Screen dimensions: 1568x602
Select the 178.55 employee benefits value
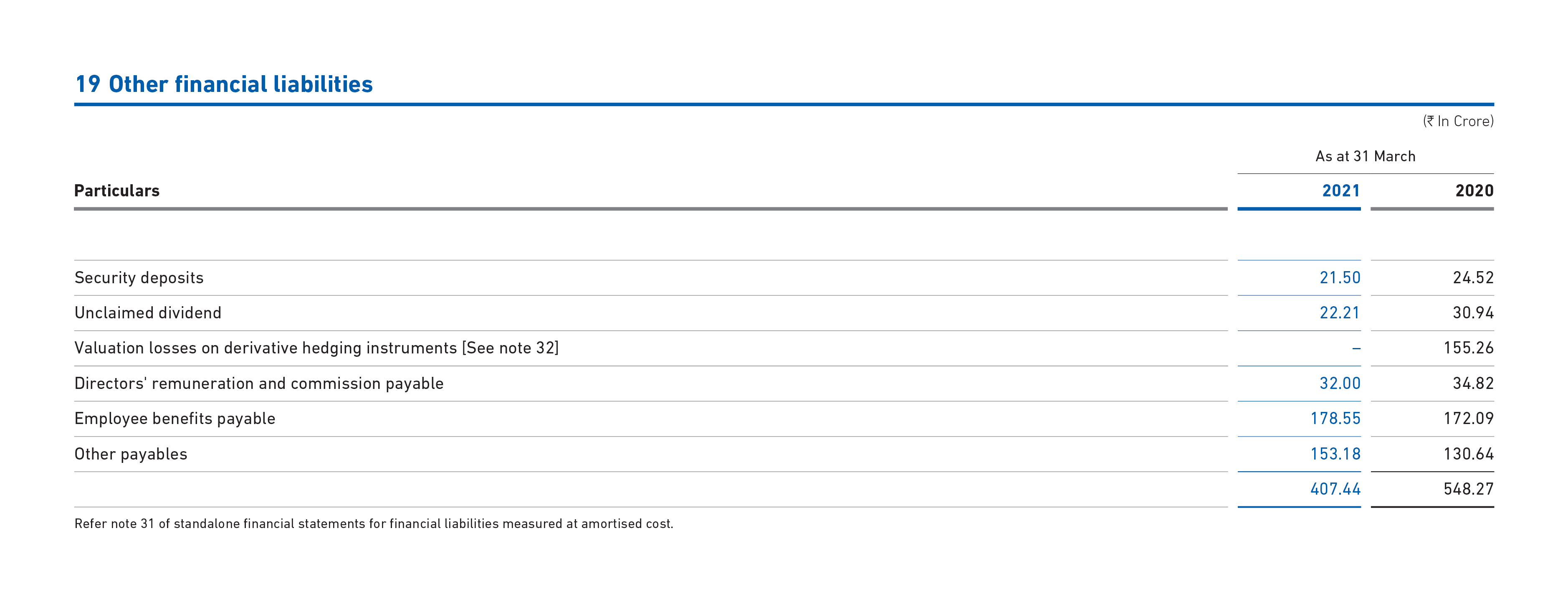pyautogui.click(x=1335, y=419)
